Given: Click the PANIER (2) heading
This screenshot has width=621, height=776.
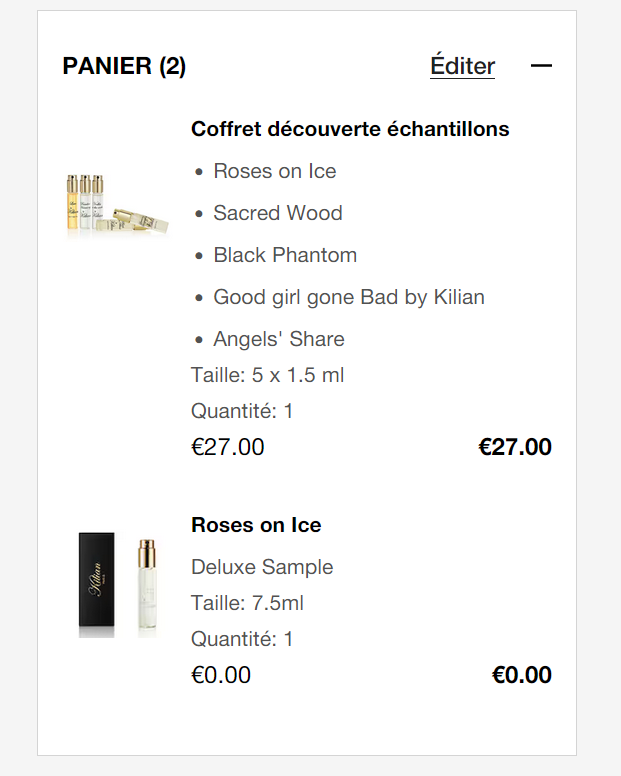Looking at the screenshot, I should pyautogui.click(x=124, y=66).
